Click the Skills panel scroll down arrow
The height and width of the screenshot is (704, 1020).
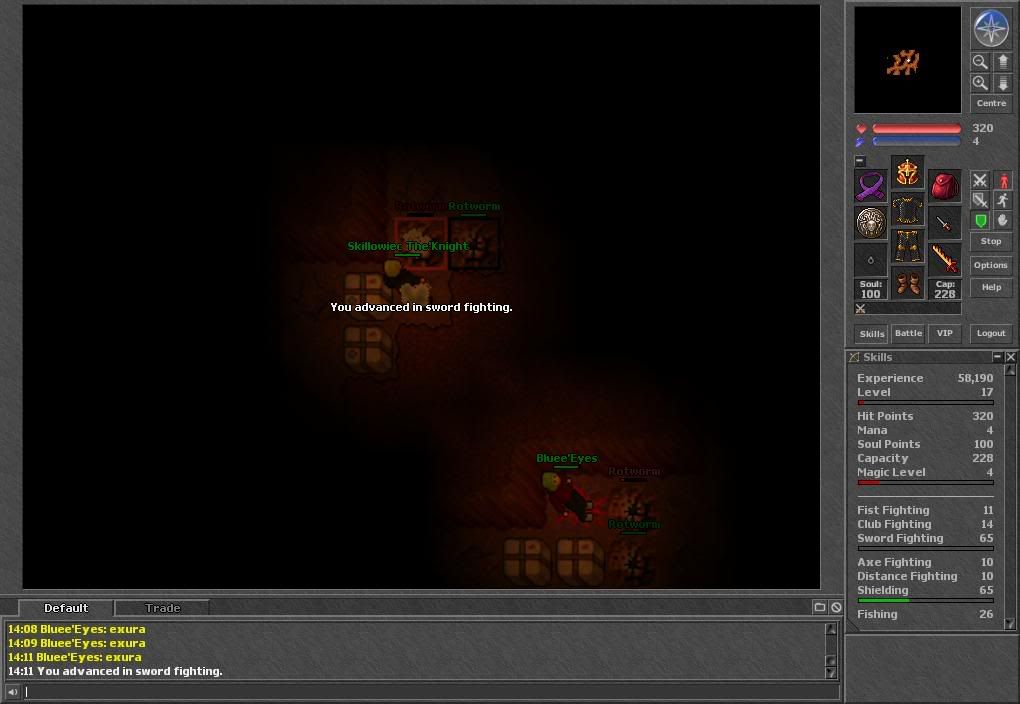coord(1010,623)
